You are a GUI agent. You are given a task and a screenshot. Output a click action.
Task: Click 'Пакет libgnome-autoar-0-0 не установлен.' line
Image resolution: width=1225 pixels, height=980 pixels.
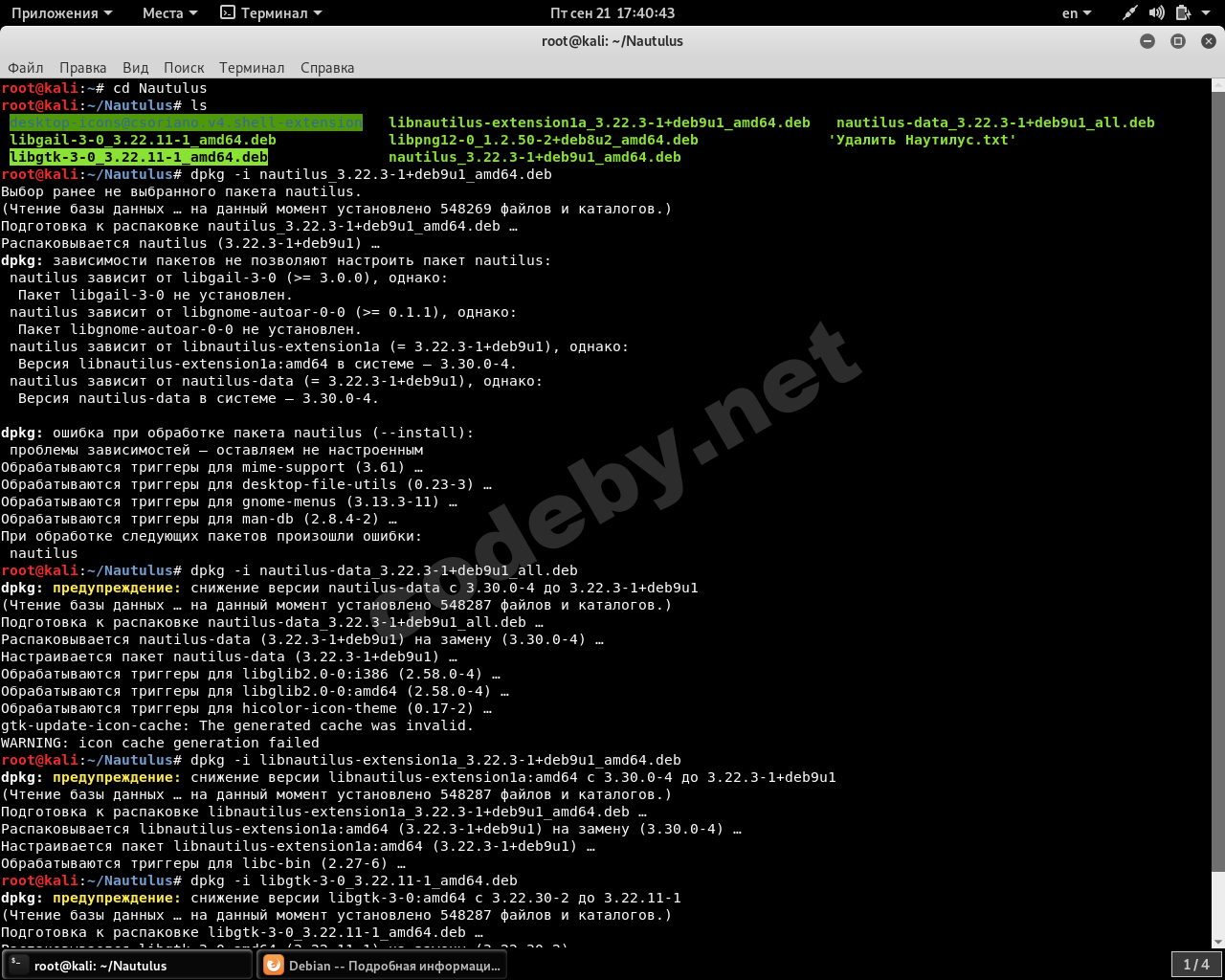coord(189,329)
